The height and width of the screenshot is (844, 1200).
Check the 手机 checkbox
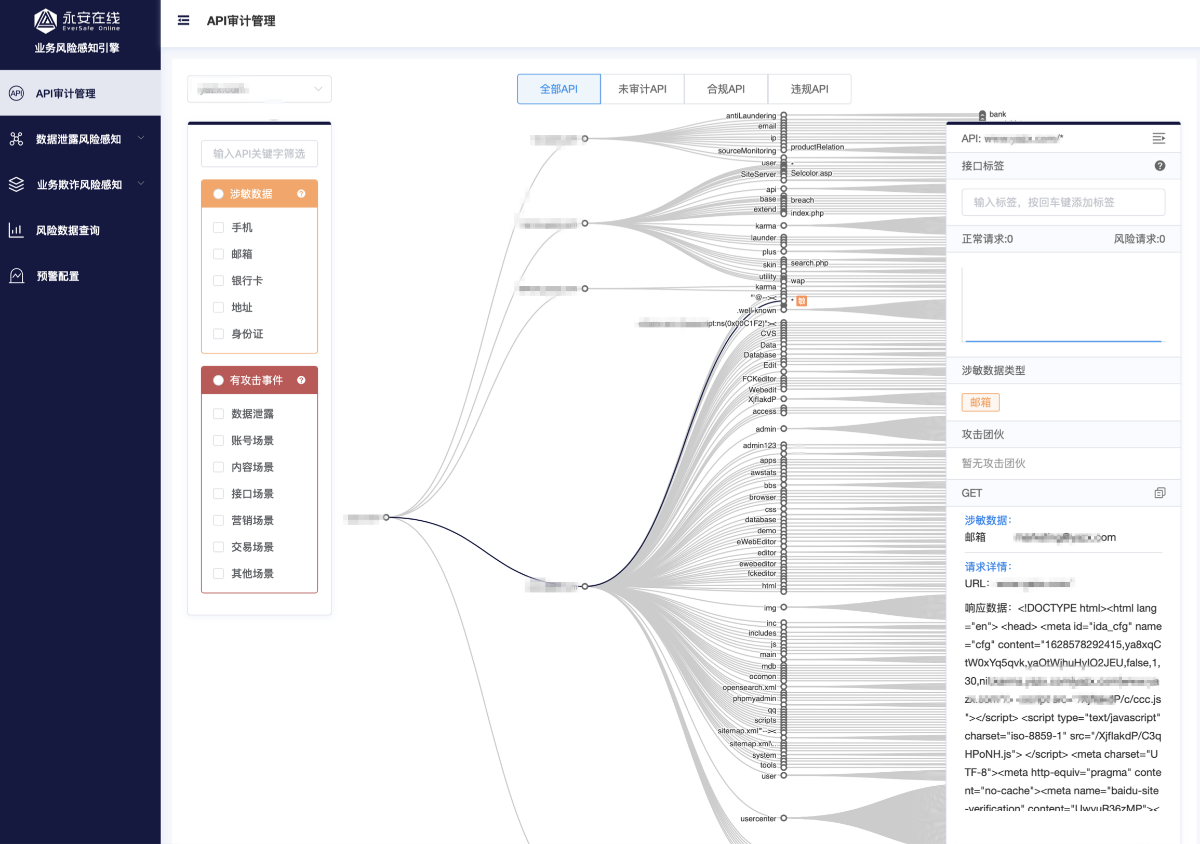(x=218, y=228)
